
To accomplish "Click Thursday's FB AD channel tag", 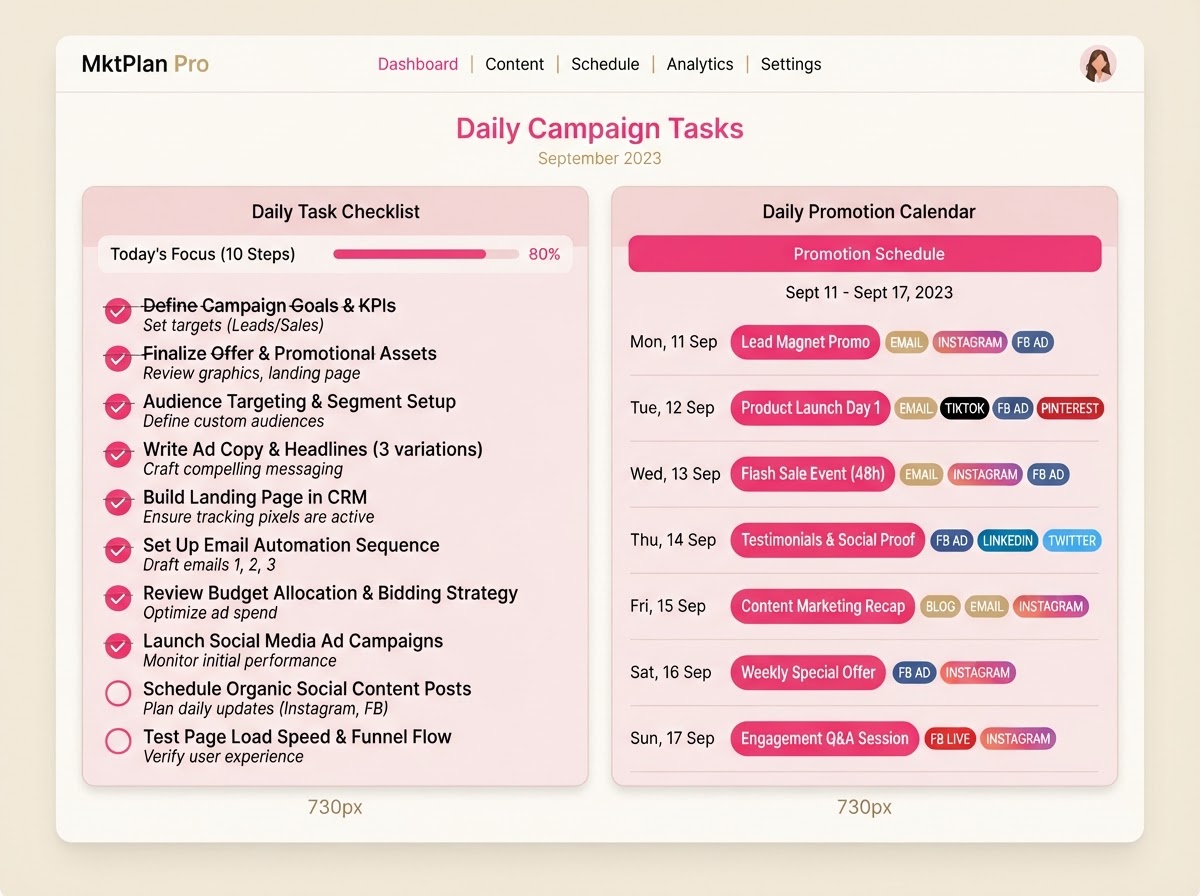I will coord(951,541).
